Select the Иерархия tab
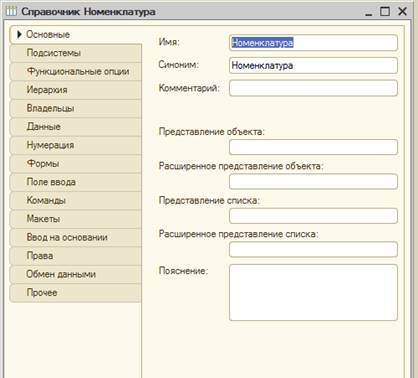 pos(76,90)
